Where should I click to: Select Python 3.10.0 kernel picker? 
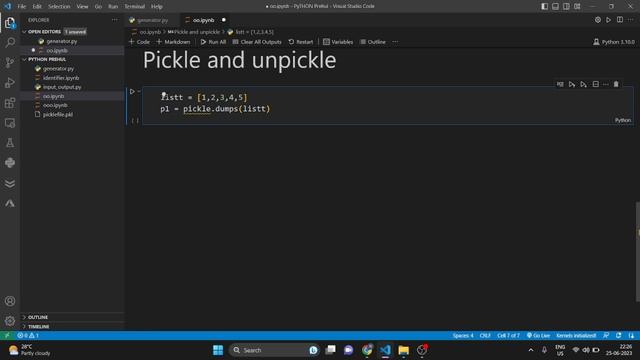(614, 42)
